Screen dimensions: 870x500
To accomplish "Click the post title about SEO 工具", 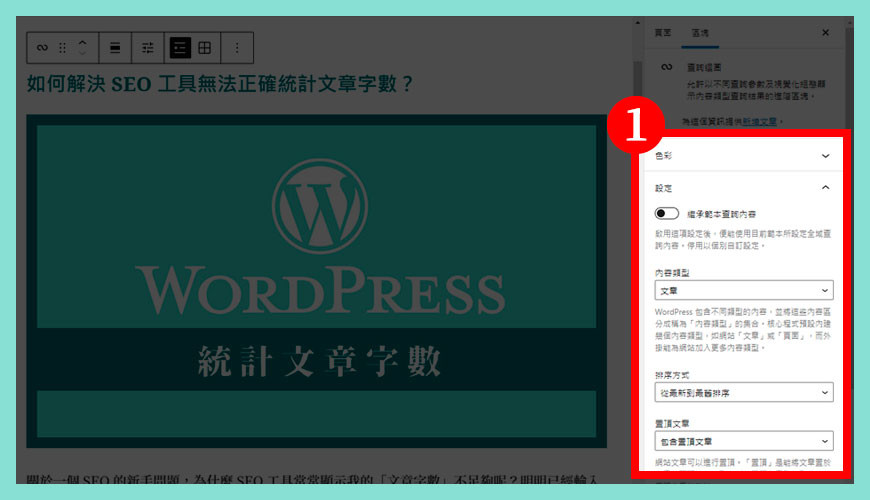I will 220,84.
